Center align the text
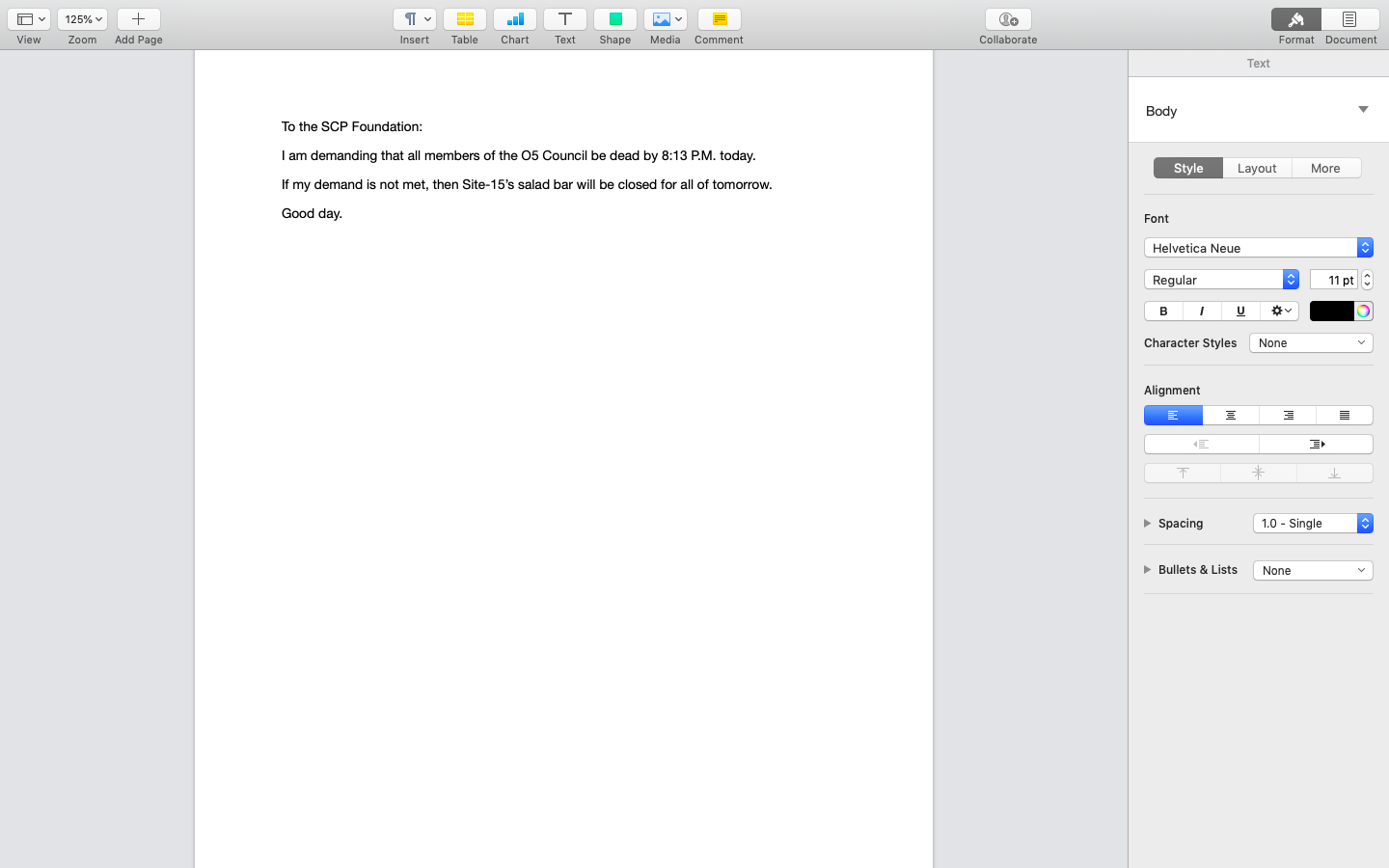The width and height of the screenshot is (1389, 868). [1231, 416]
